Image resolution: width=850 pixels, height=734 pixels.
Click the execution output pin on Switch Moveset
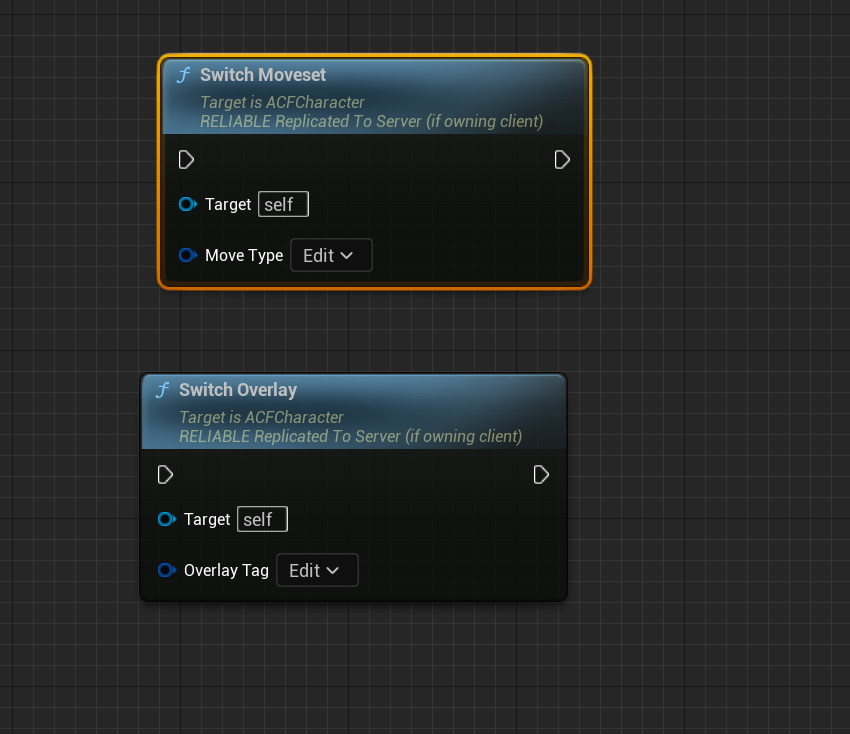pos(562,159)
